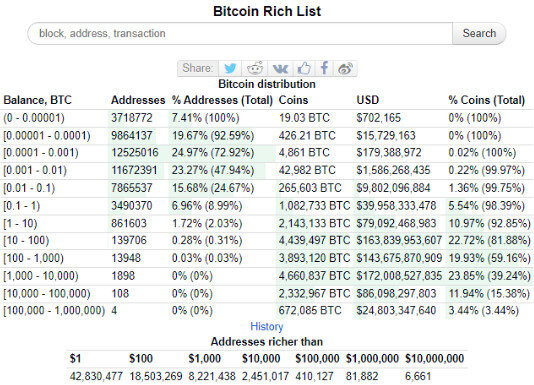
Task: Share on Weibo icon
Action: click(345, 68)
